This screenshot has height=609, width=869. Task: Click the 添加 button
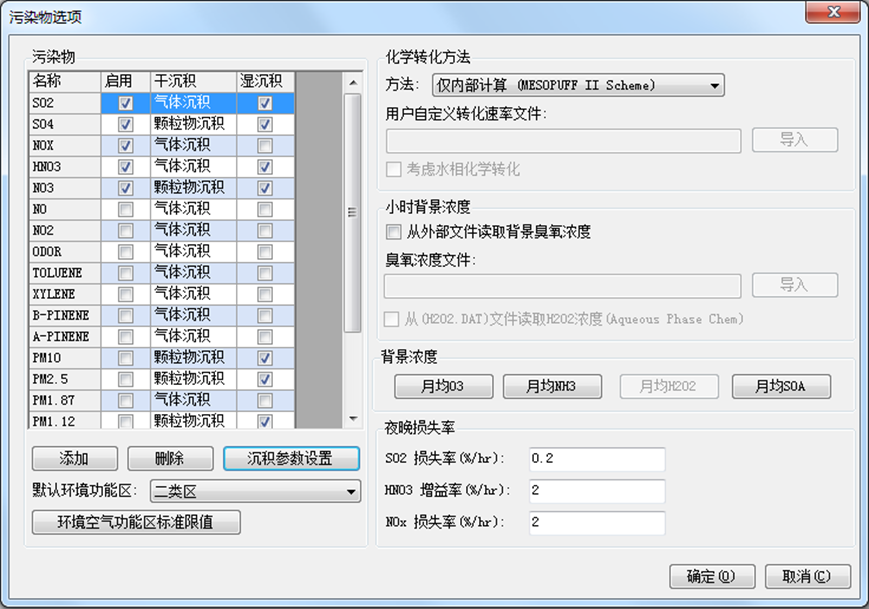tap(75, 458)
